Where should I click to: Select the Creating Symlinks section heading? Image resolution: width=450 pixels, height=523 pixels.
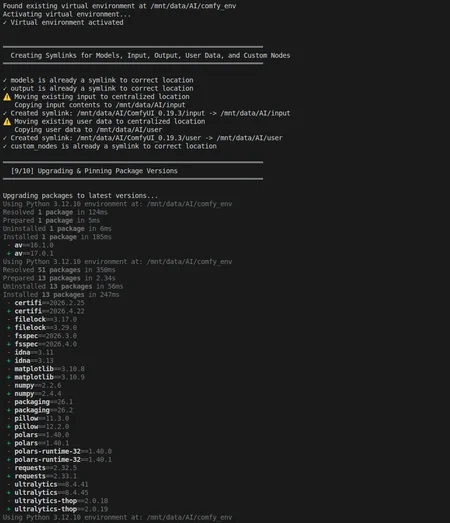click(x=150, y=55)
